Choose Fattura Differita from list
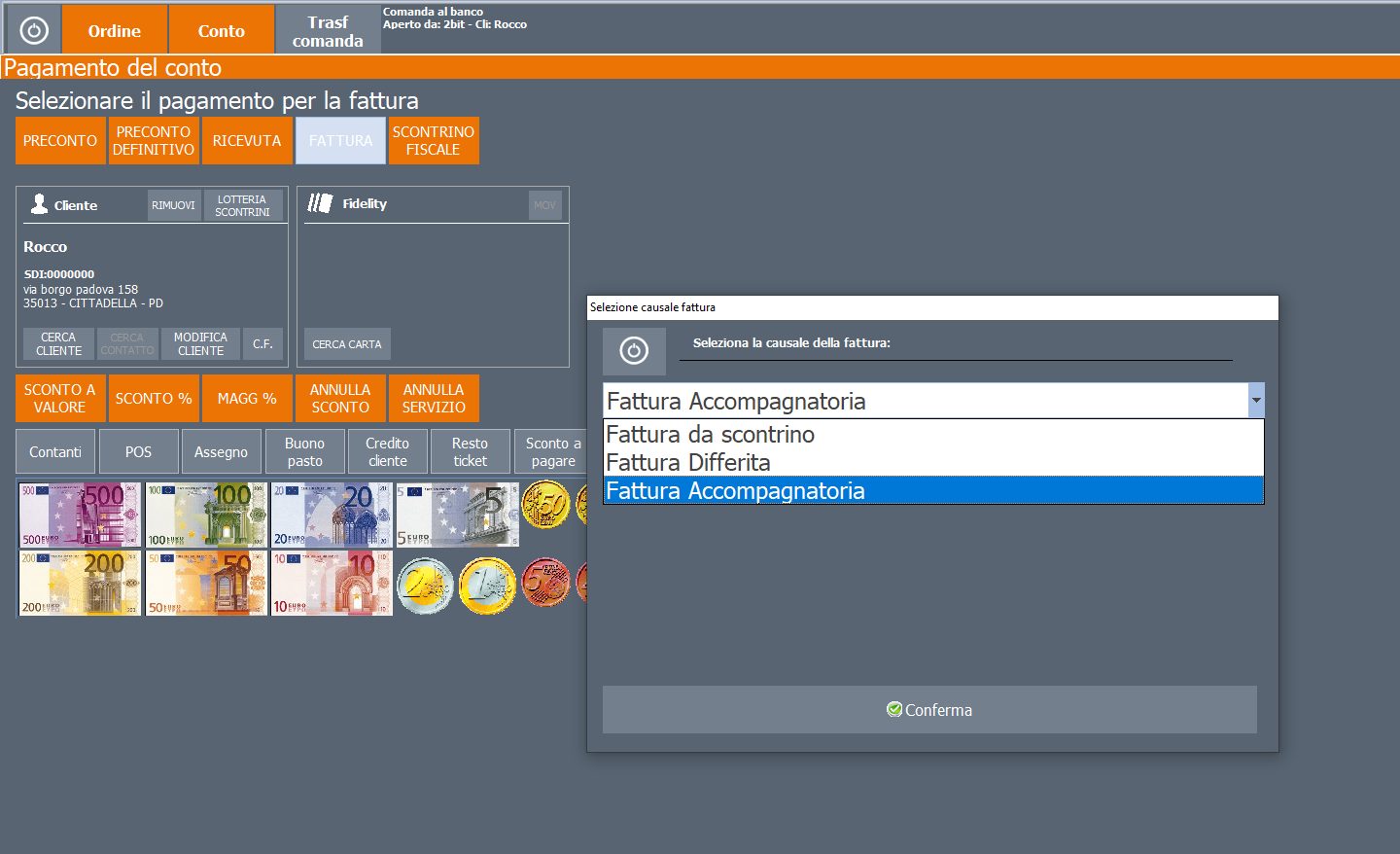The width and height of the screenshot is (1400, 854). pos(688,462)
